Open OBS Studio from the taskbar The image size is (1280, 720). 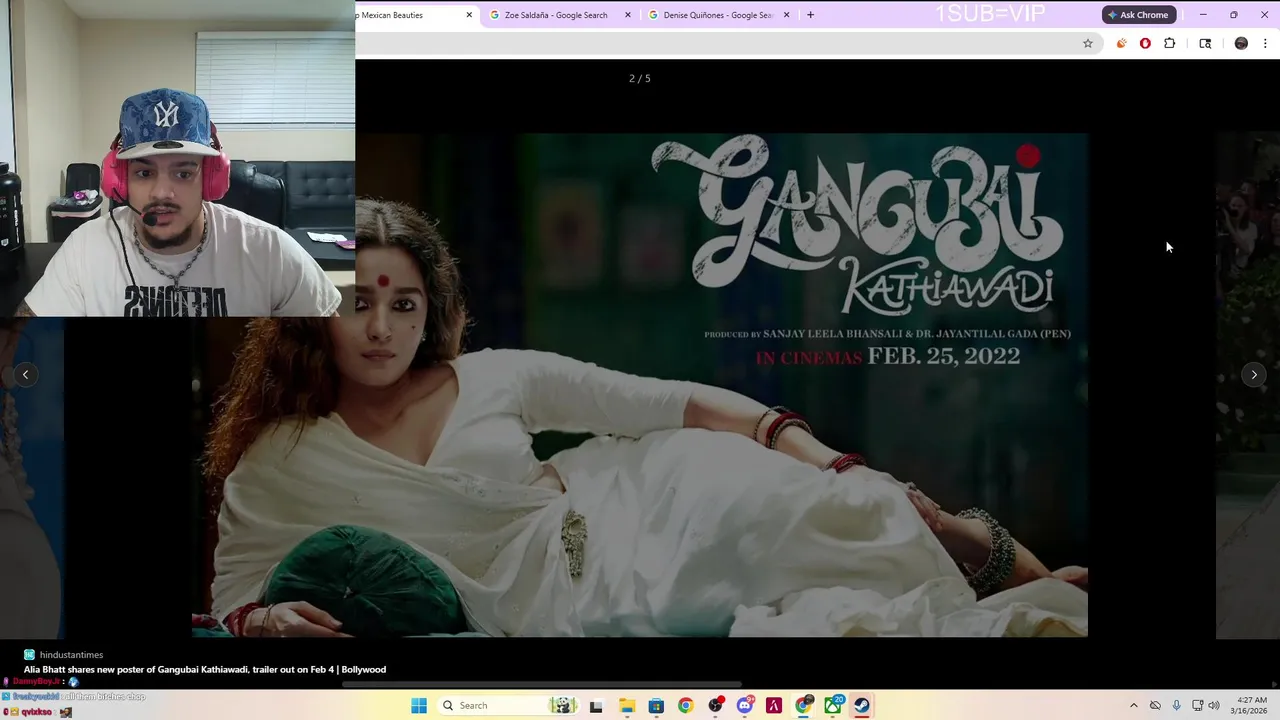point(715,706)
